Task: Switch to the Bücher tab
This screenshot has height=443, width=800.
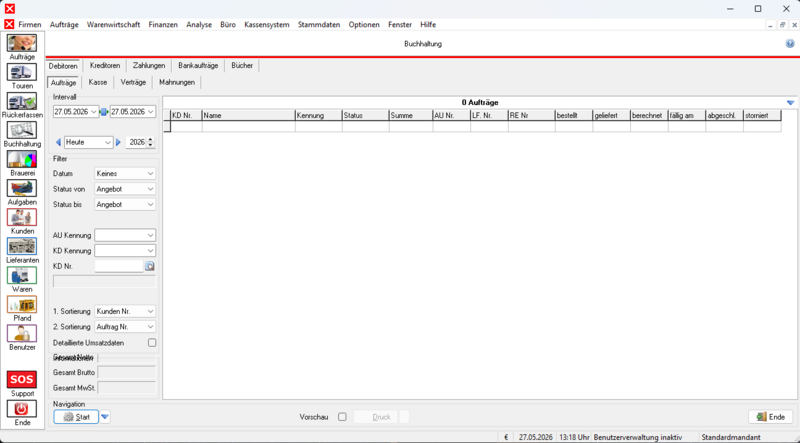Action: [242, 66]
